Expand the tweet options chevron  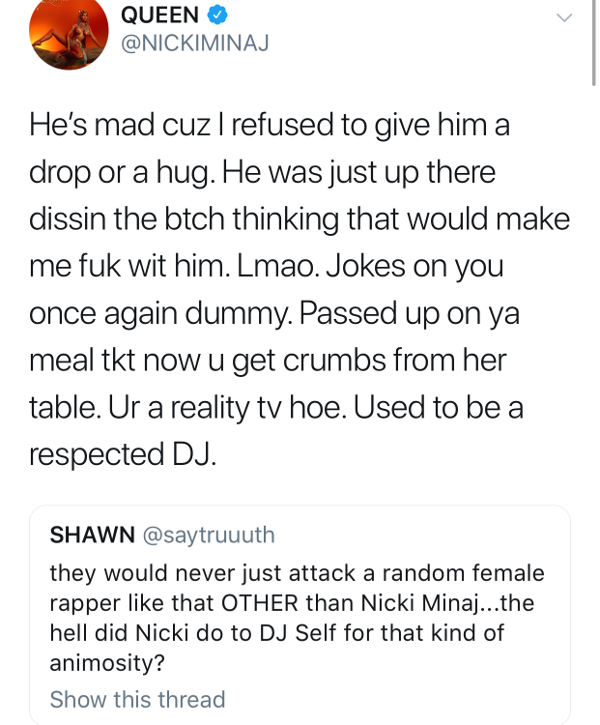(564, 18)
